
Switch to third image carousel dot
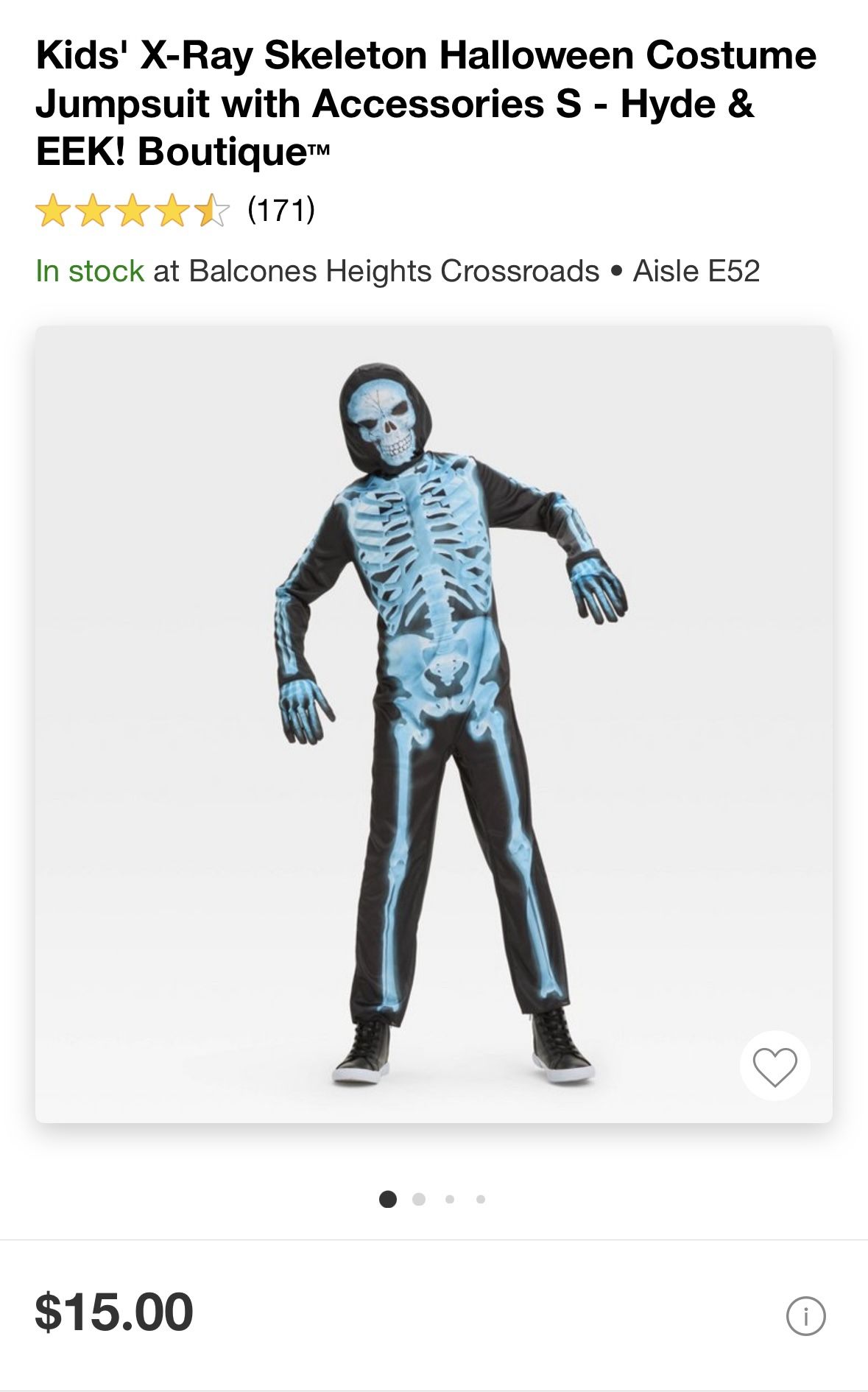click(x=450, y=1199)
